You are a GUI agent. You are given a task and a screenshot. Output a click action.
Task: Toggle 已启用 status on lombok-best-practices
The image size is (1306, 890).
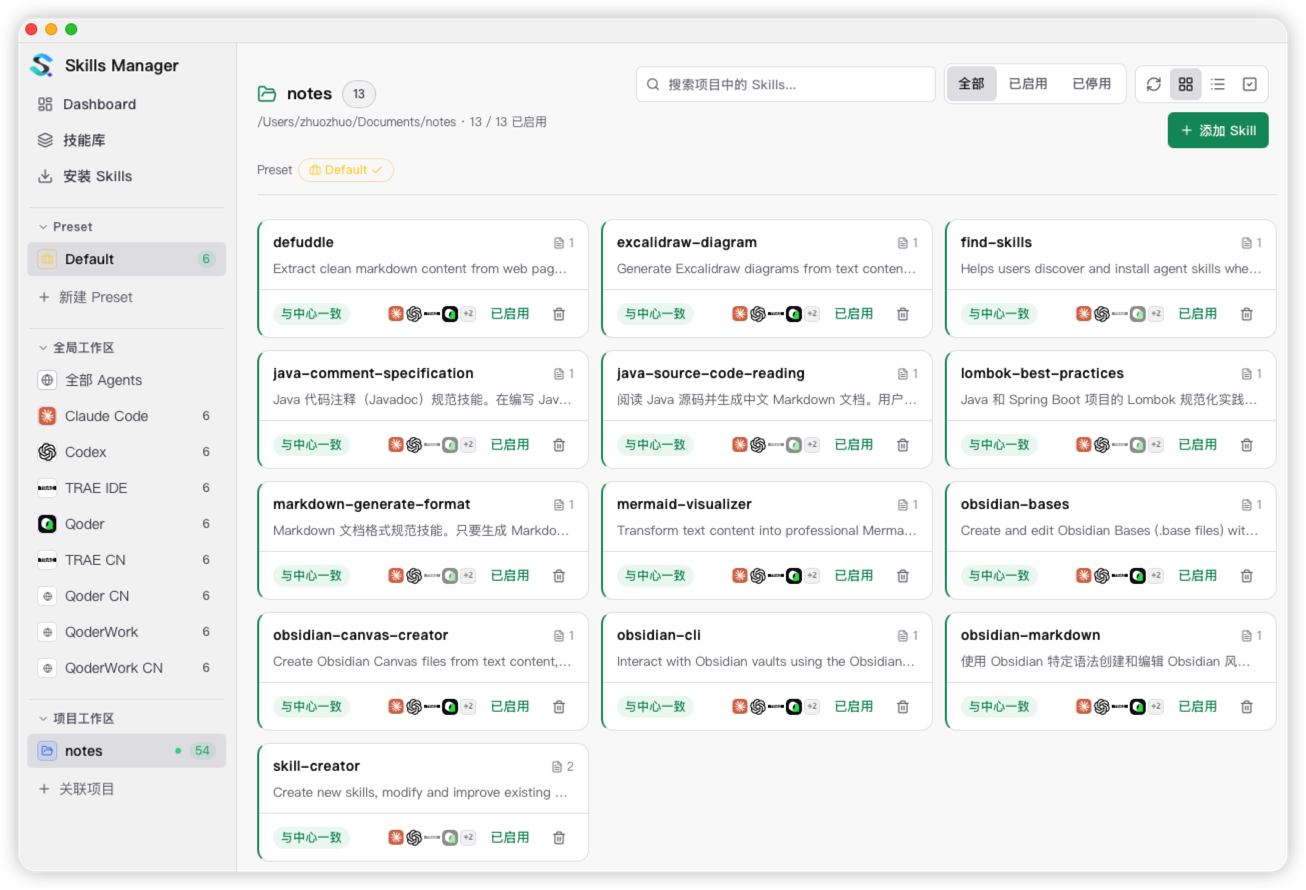click(x=1198, y=444)
